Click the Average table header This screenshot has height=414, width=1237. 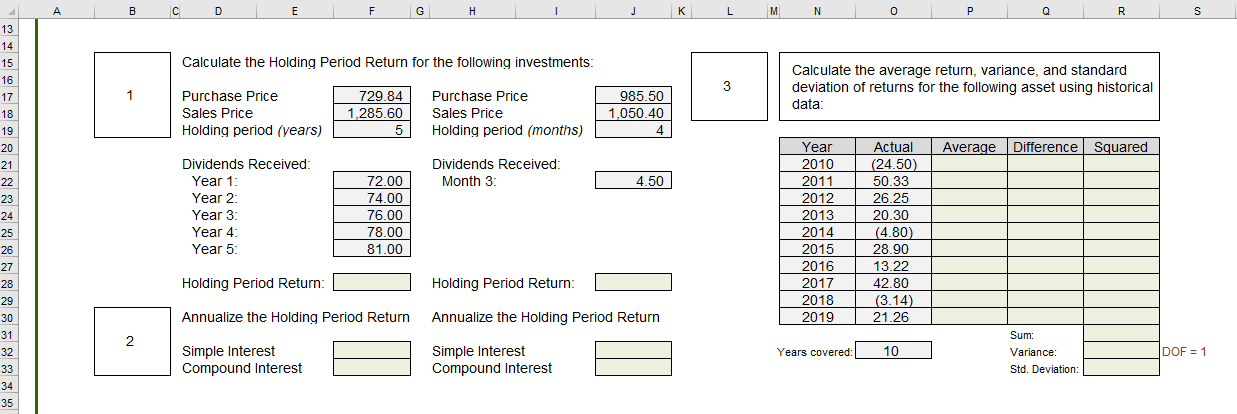pyautogui.click(x=969, y=147)
